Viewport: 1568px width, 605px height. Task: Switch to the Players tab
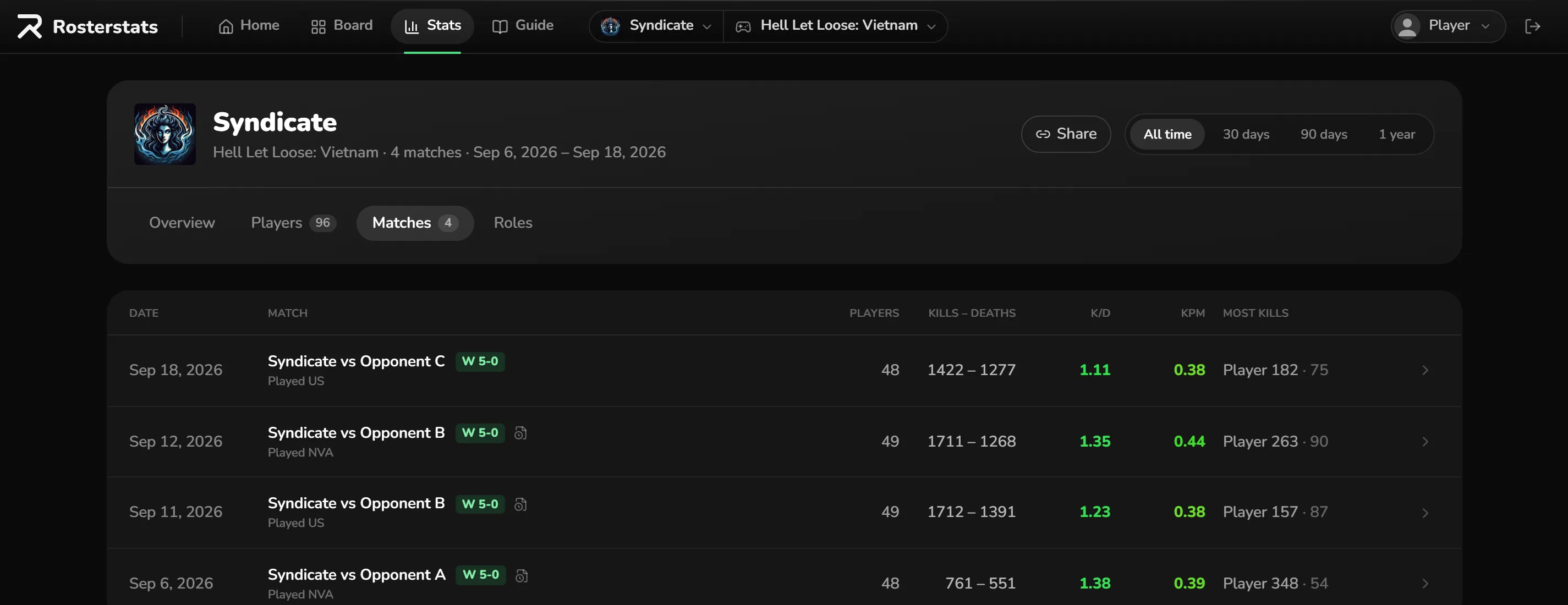coord(293,223)
